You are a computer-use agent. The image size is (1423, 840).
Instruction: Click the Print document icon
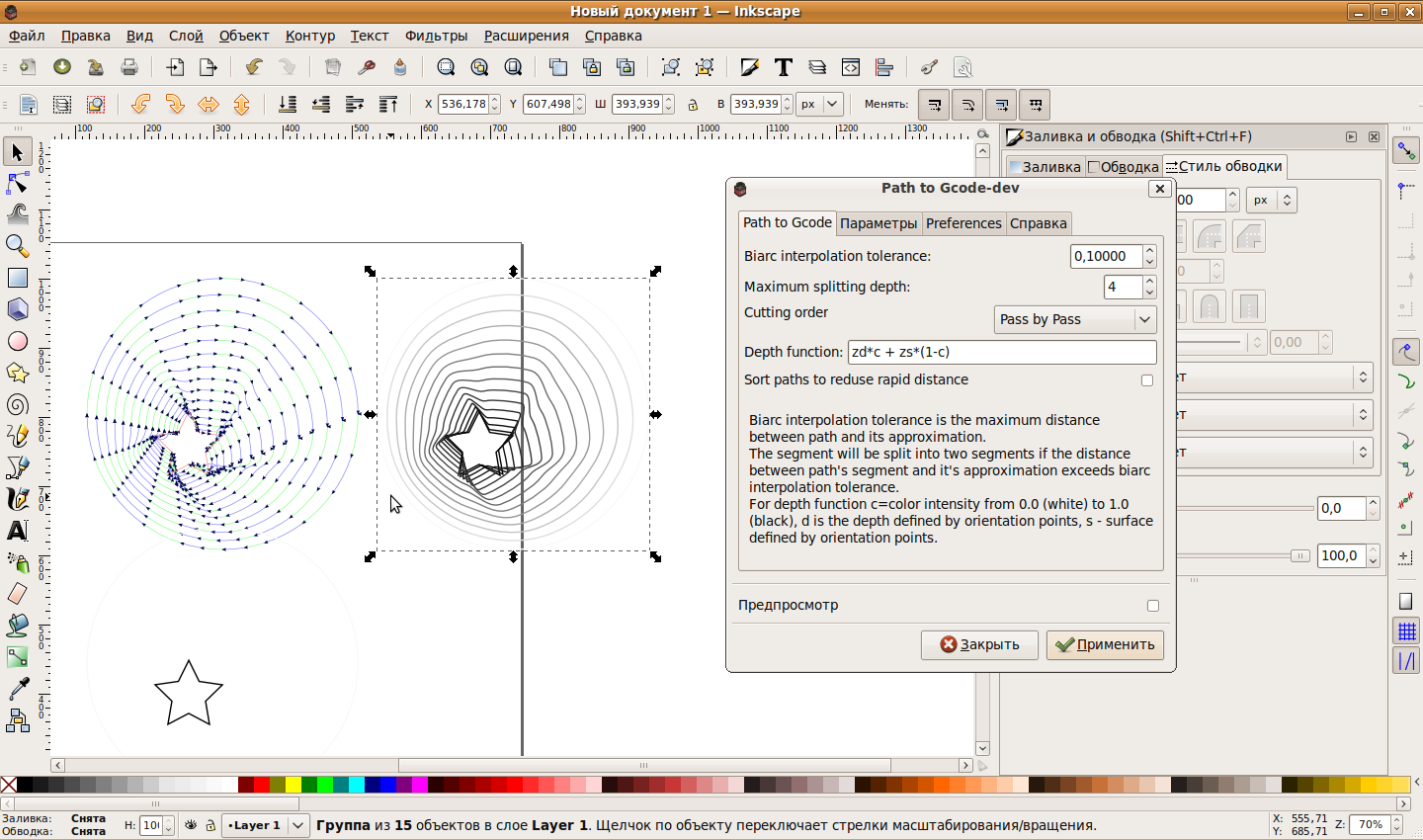point(129,67)
